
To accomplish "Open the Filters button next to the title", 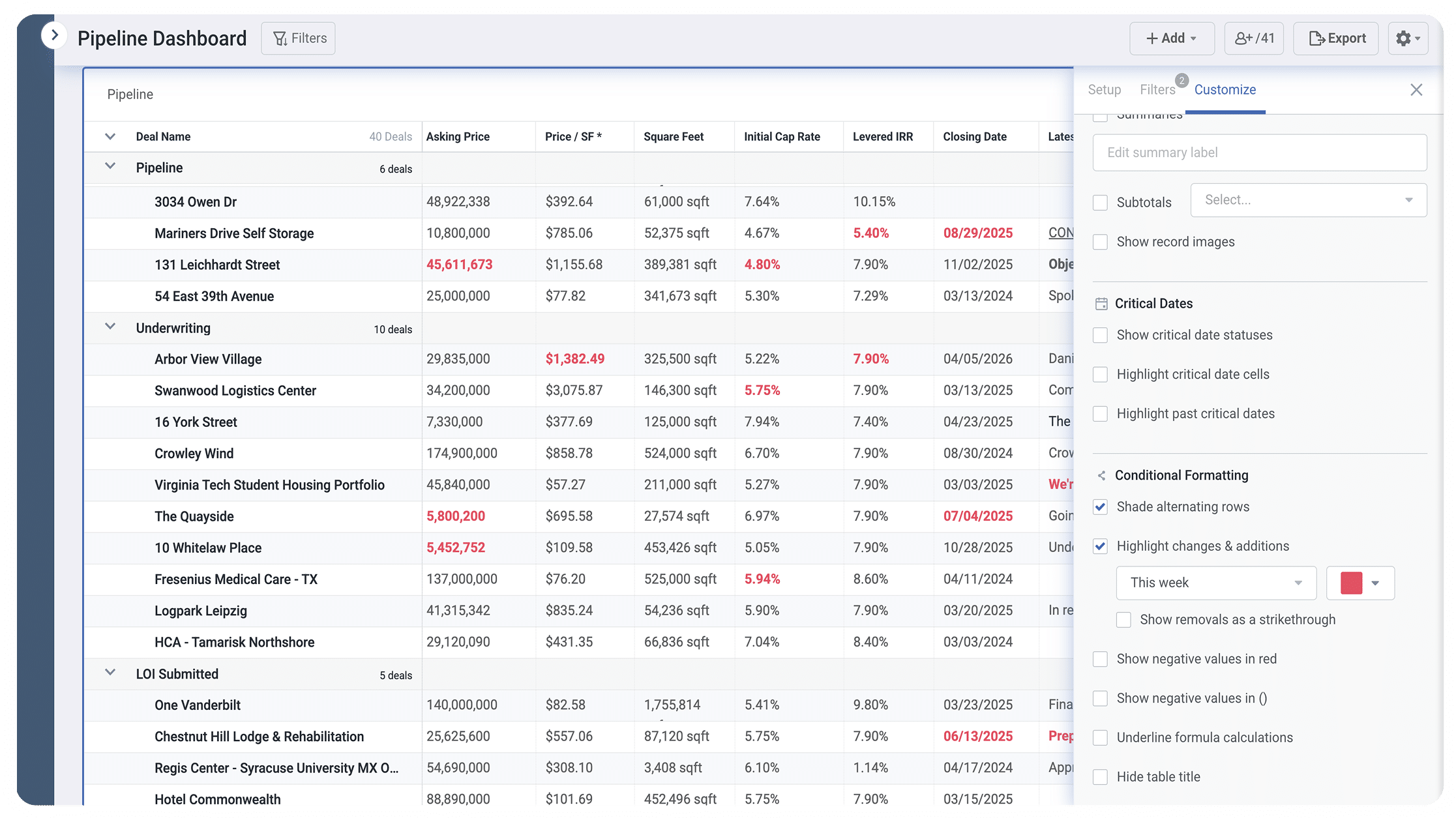I will click(299, 38).
